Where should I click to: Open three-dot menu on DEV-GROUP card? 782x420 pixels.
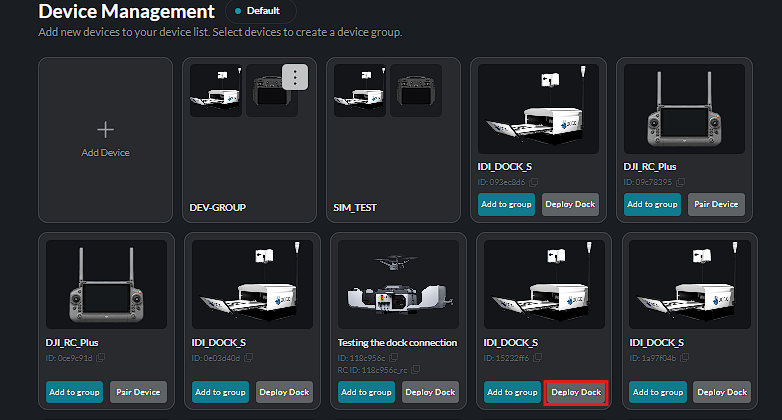point(295,77)
